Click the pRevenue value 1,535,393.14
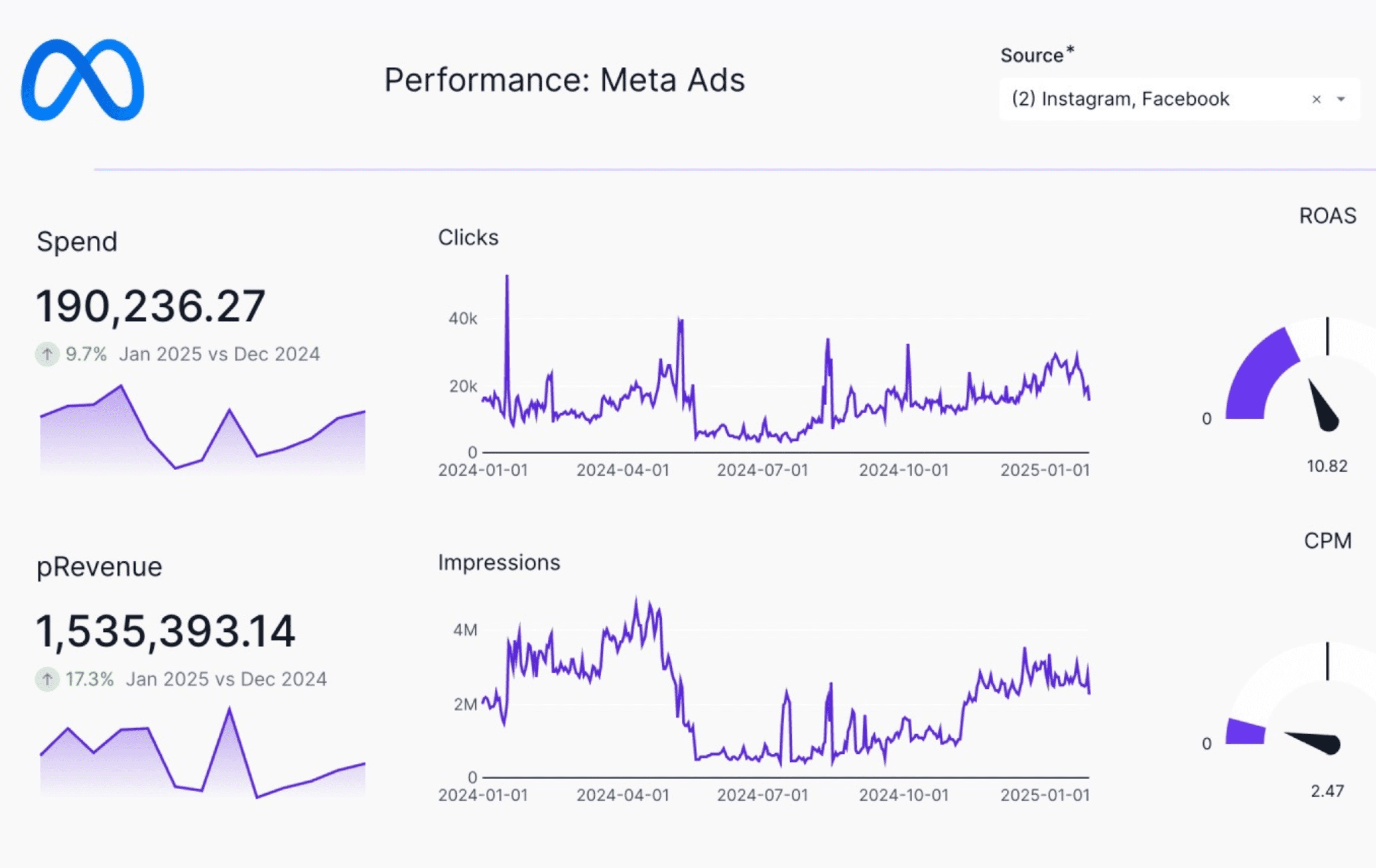Viewport: 1376px width, 868px height. point(165,632)
